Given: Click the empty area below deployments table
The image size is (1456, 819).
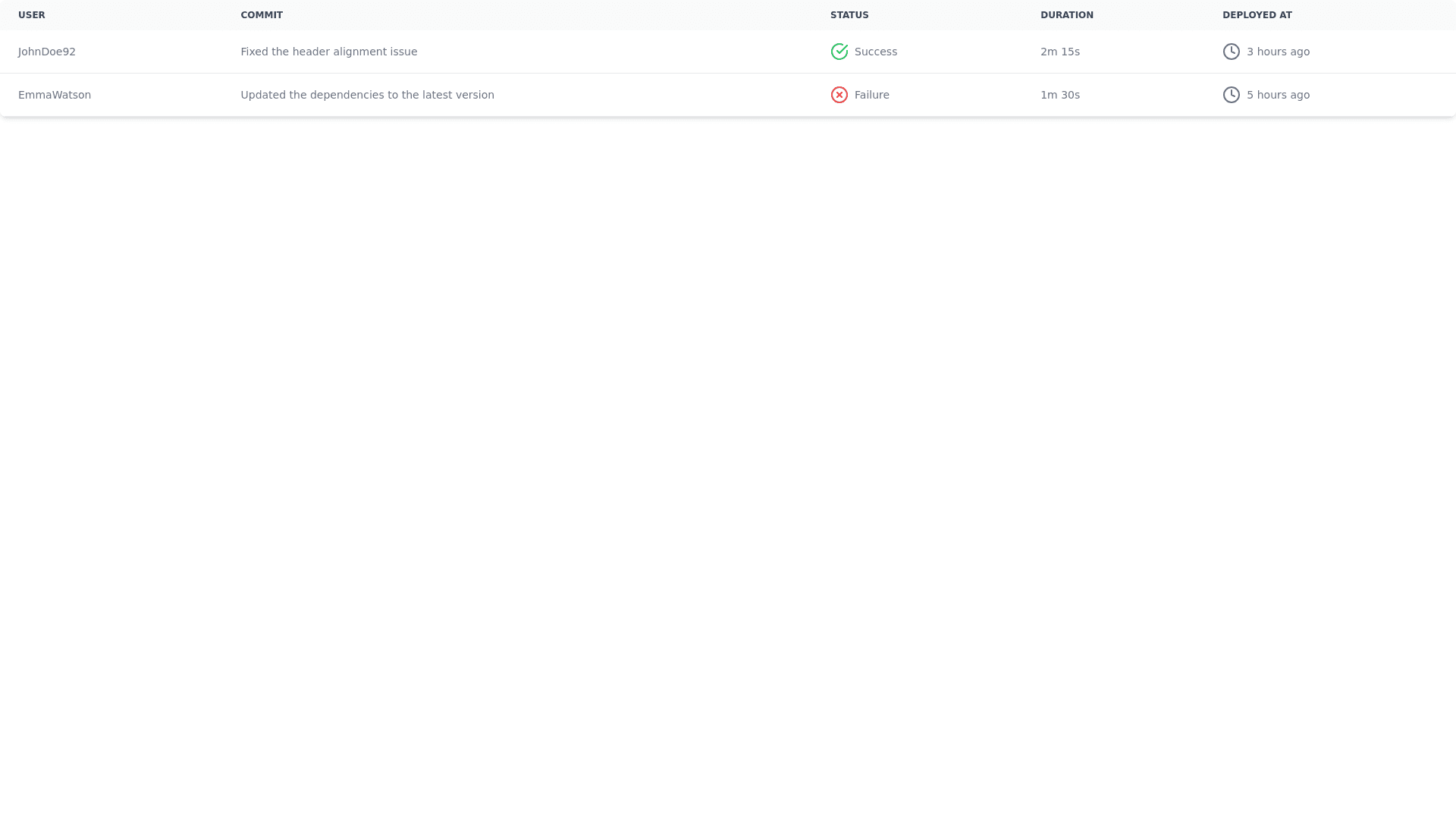Looking at the screenshot, I should click(728, 455).
